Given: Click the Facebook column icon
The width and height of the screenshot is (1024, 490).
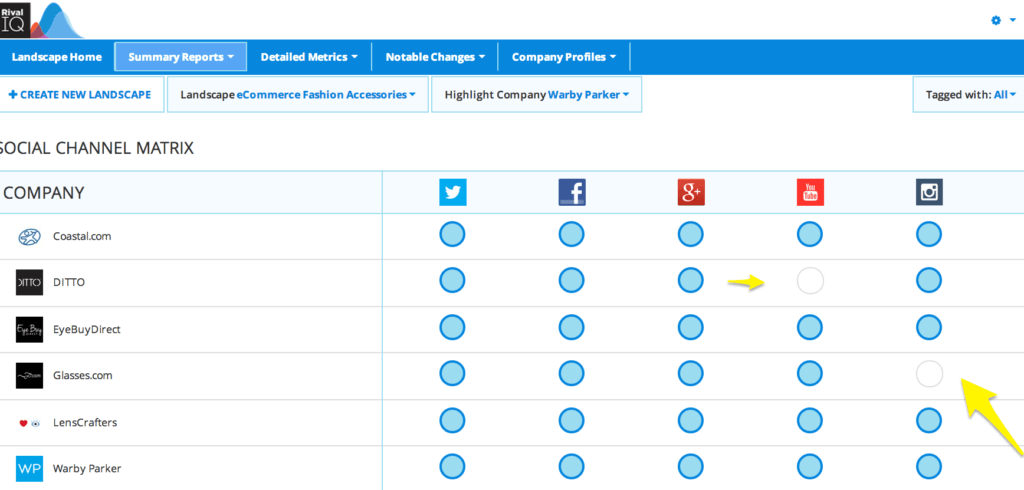Looking at the screenshot, I should point(571,193).
